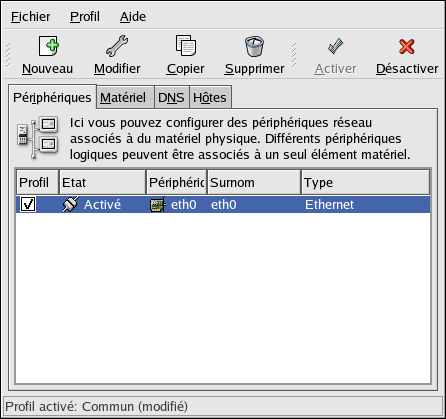The width and height of the screenshot is (446, 419).
Task: Click the plug icon beside Activé
Action: 71,204
